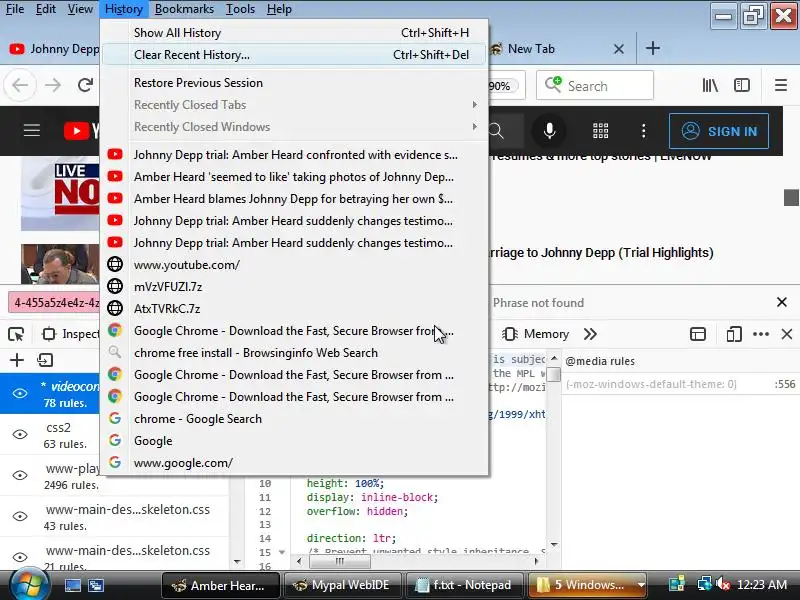Toggle visibility of www-play stylesheet
This screenshot has height=600, width=800.
(x=20, y=475)
